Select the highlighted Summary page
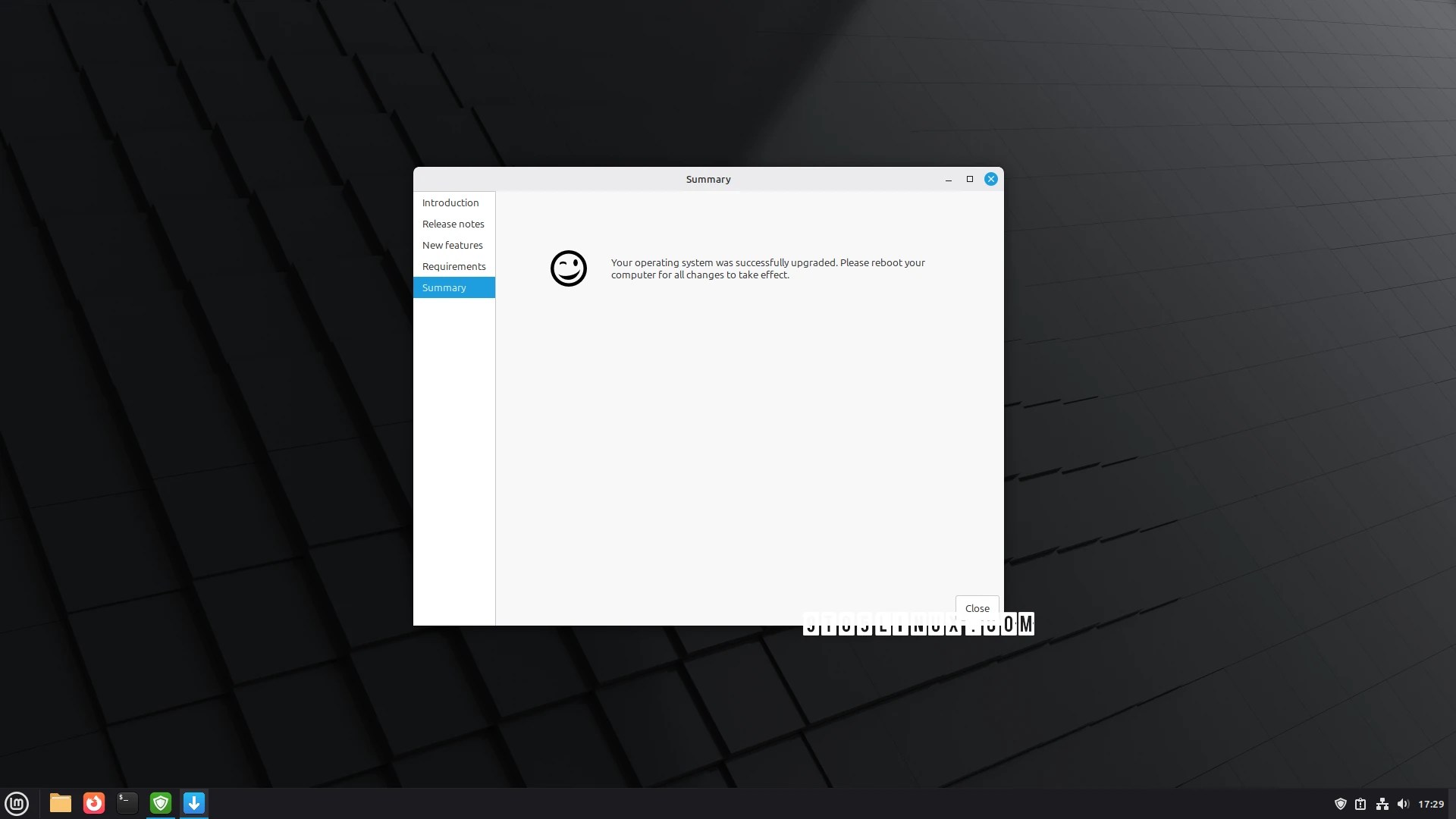Screen dimensions: 1456x819 (444, 287)
